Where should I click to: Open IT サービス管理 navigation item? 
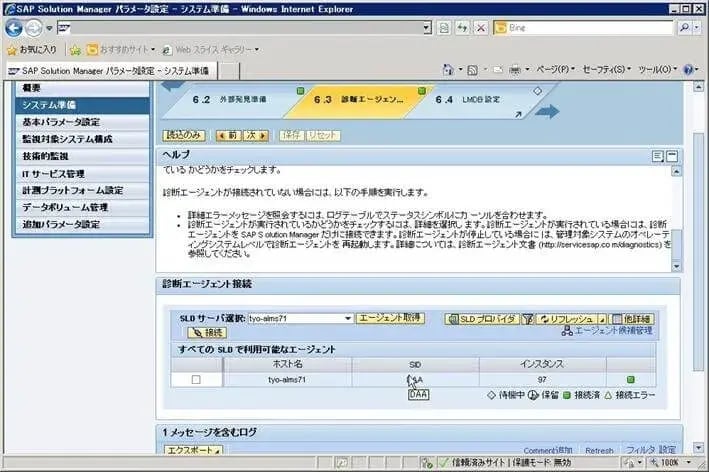(x=82, y=174)
